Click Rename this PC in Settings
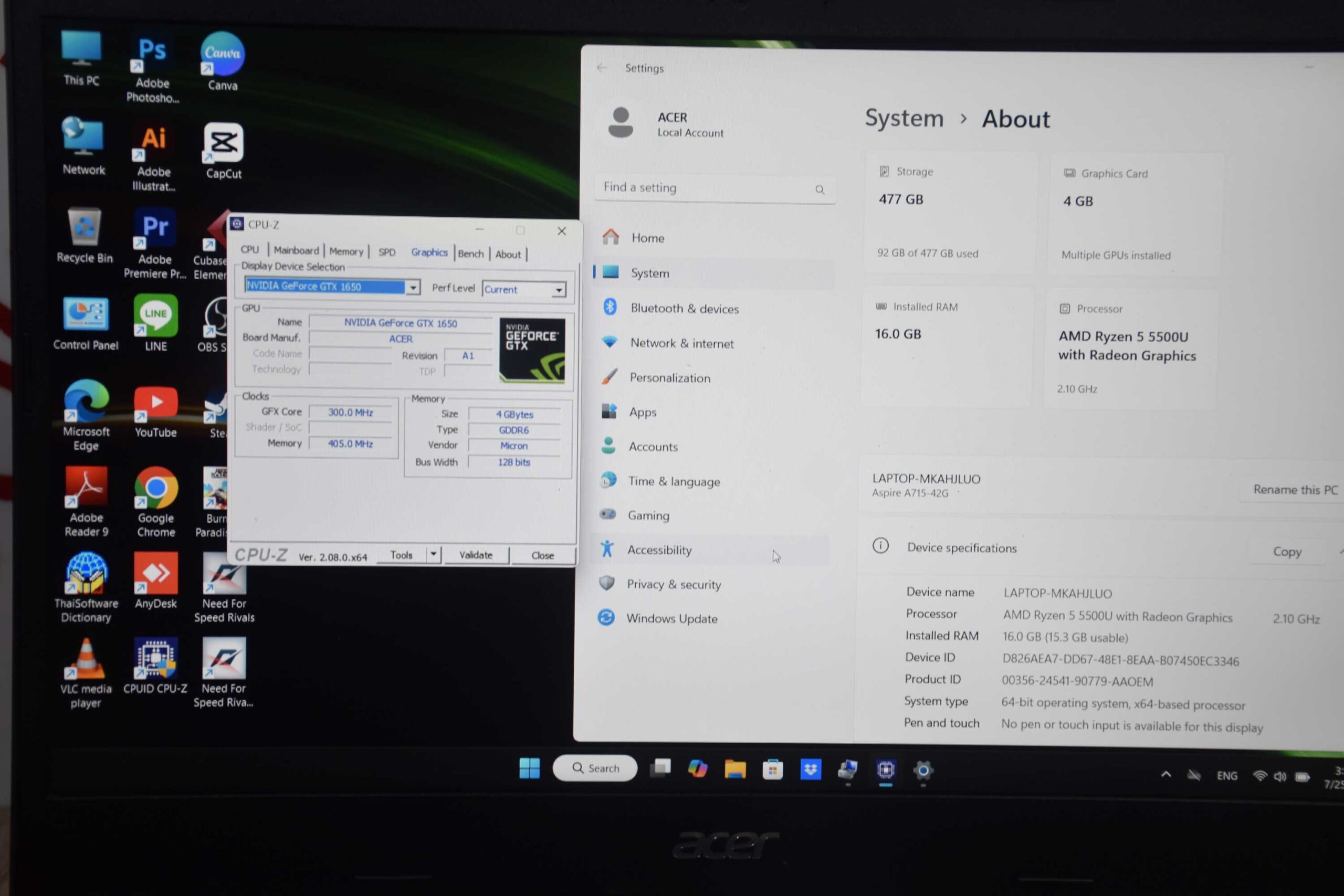The image size is (1344, 896). (x=1295, y=490)
